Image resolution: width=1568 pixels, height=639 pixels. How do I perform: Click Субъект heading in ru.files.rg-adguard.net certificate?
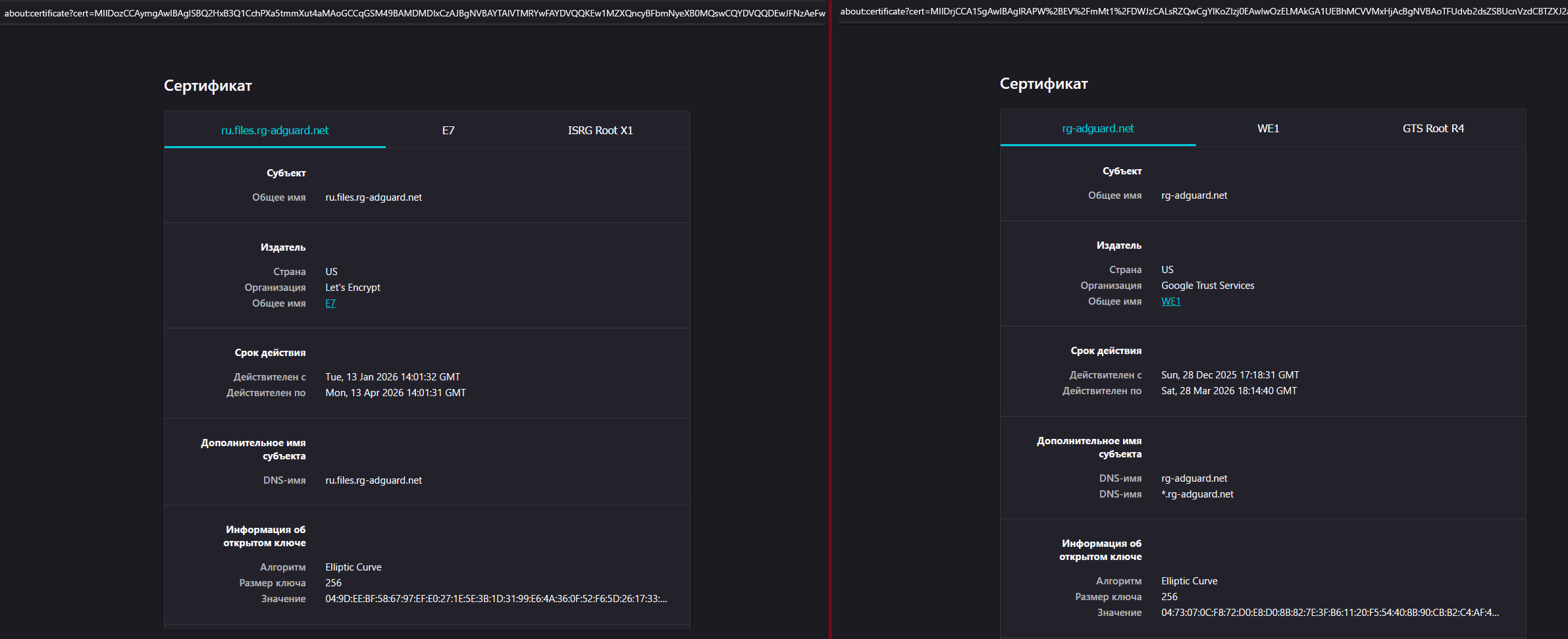coord(286,173)
